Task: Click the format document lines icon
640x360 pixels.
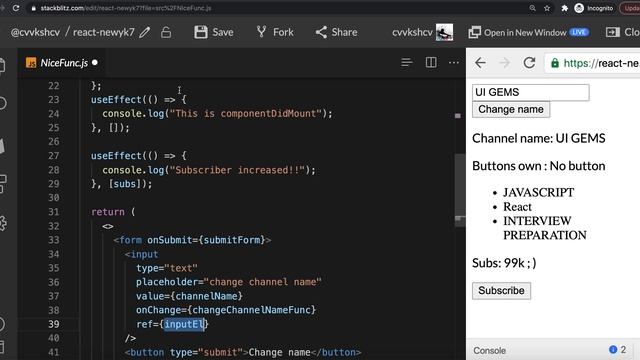Action: coord(407,62)
